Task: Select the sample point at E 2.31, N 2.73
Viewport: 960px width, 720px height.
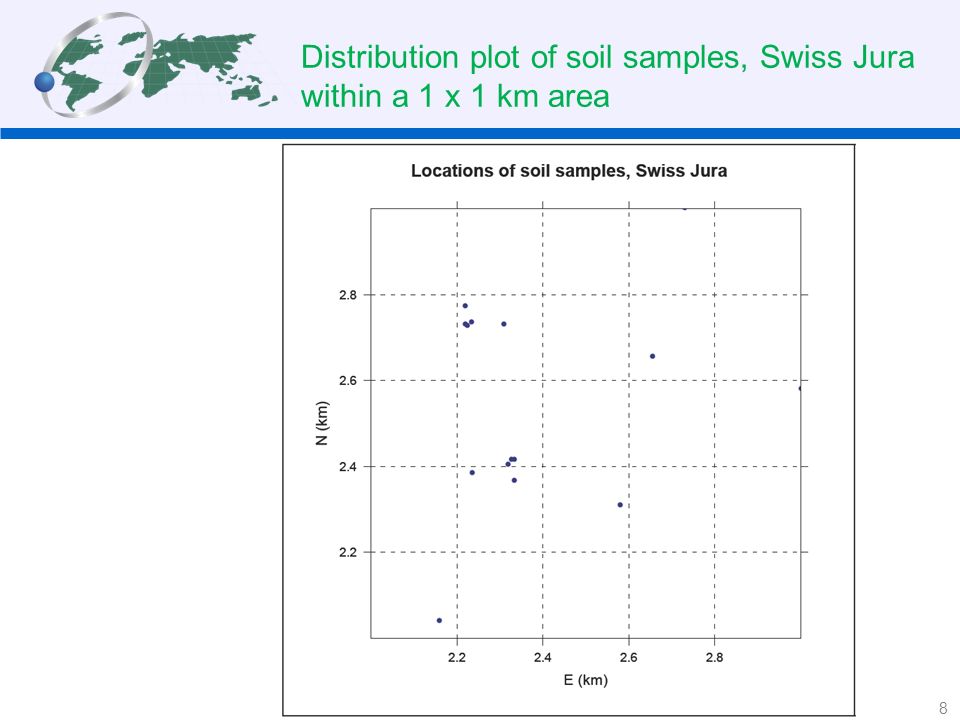Action: coord(504,324)
